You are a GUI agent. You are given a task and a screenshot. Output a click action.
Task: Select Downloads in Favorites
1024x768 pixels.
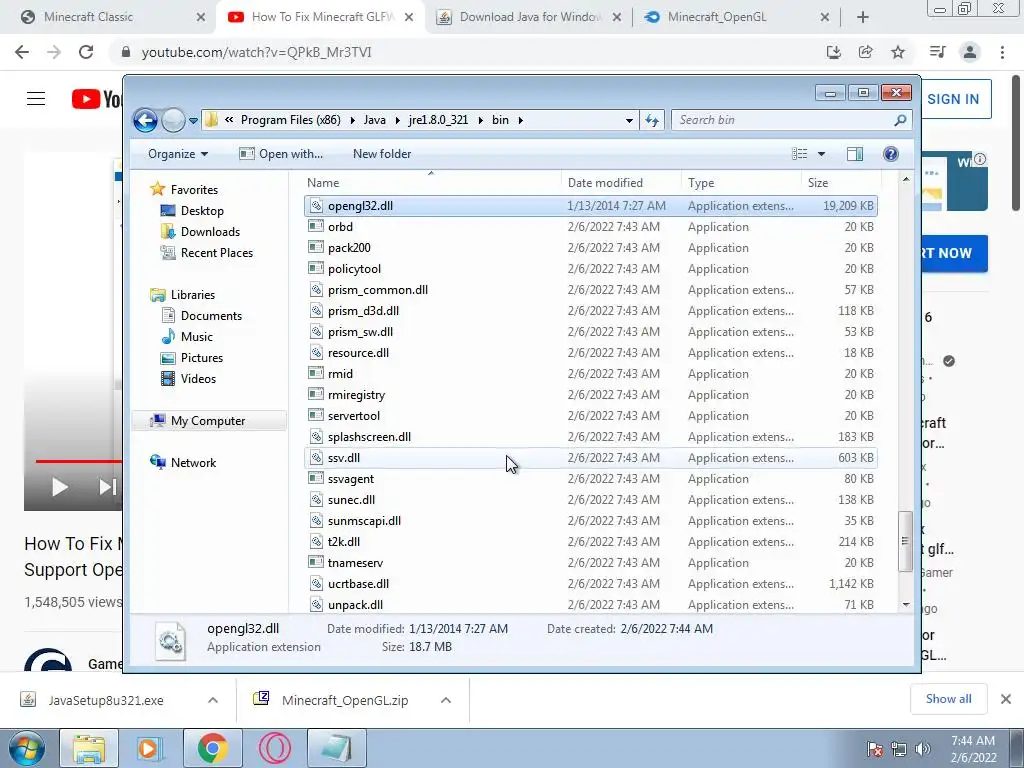(x=210, y=232)
